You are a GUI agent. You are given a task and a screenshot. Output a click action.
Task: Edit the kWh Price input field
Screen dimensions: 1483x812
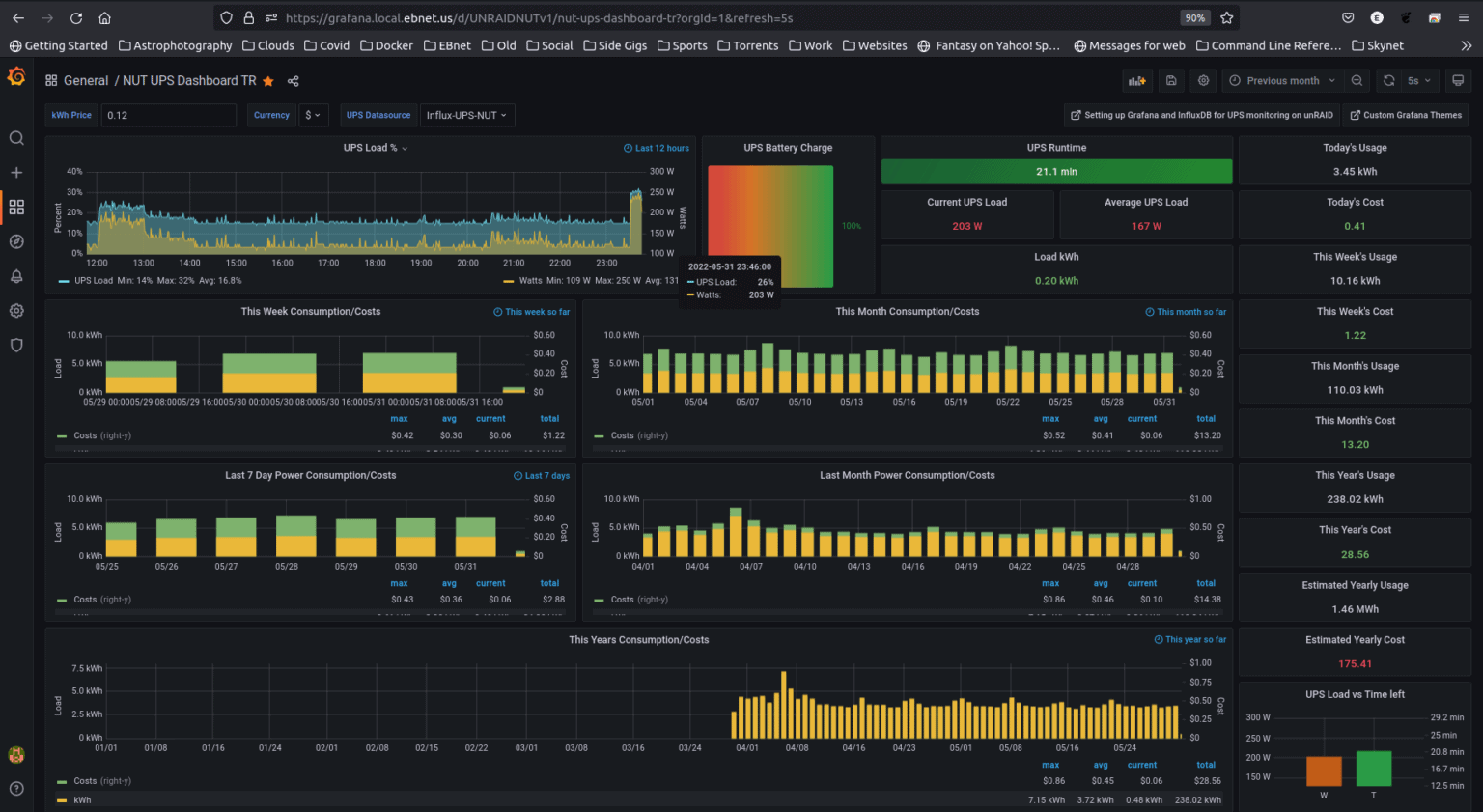tap(169, 115)
